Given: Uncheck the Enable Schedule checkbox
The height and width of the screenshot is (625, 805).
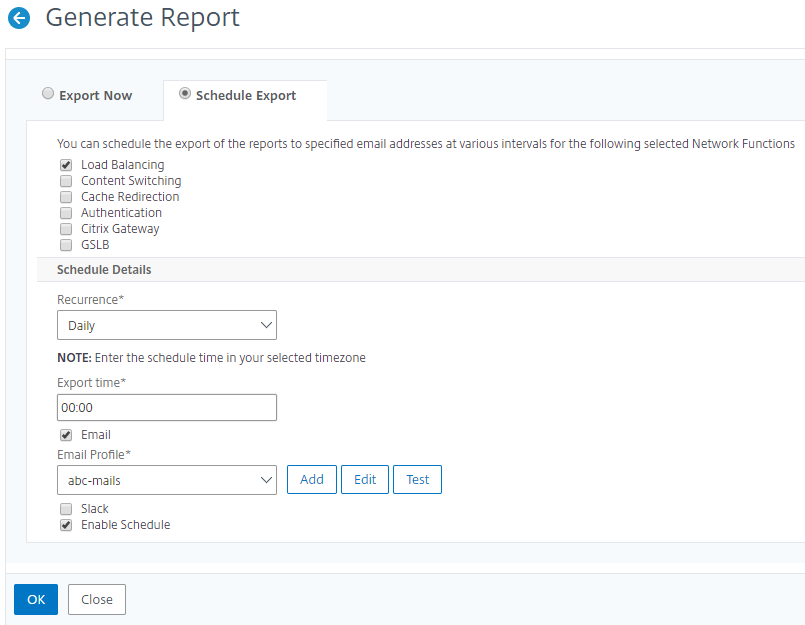Looking at the screenshot, I should (66, 525).
